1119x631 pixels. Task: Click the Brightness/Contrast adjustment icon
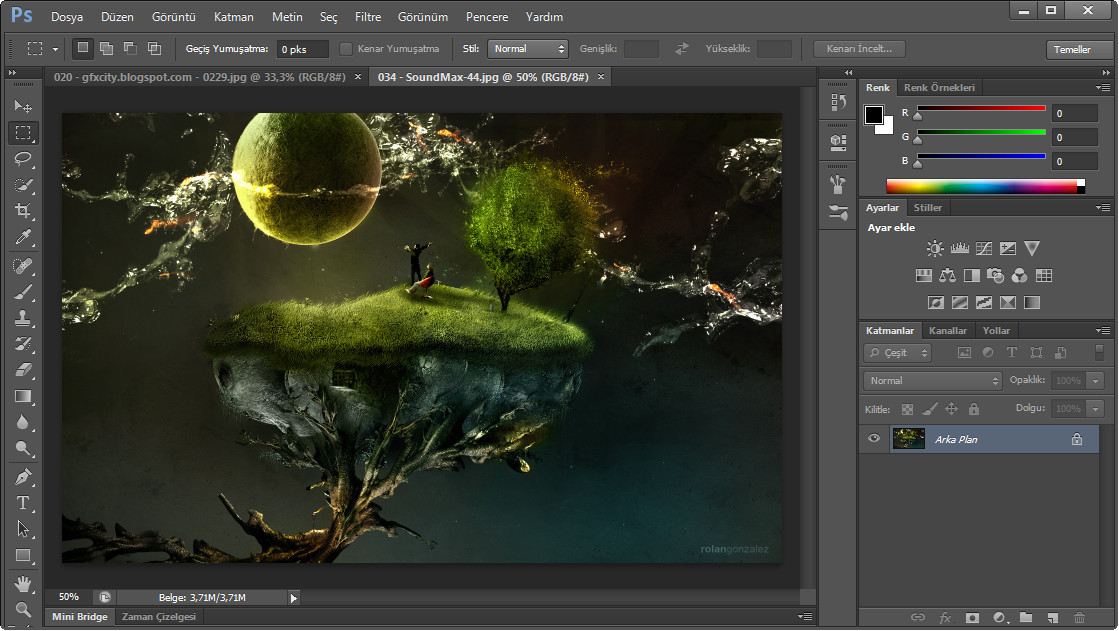(x=934, y=249)
